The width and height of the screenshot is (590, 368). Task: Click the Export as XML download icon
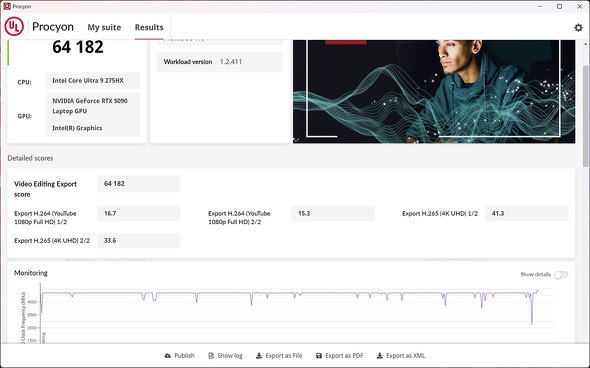pyautogui.click(x=380, y=356)
